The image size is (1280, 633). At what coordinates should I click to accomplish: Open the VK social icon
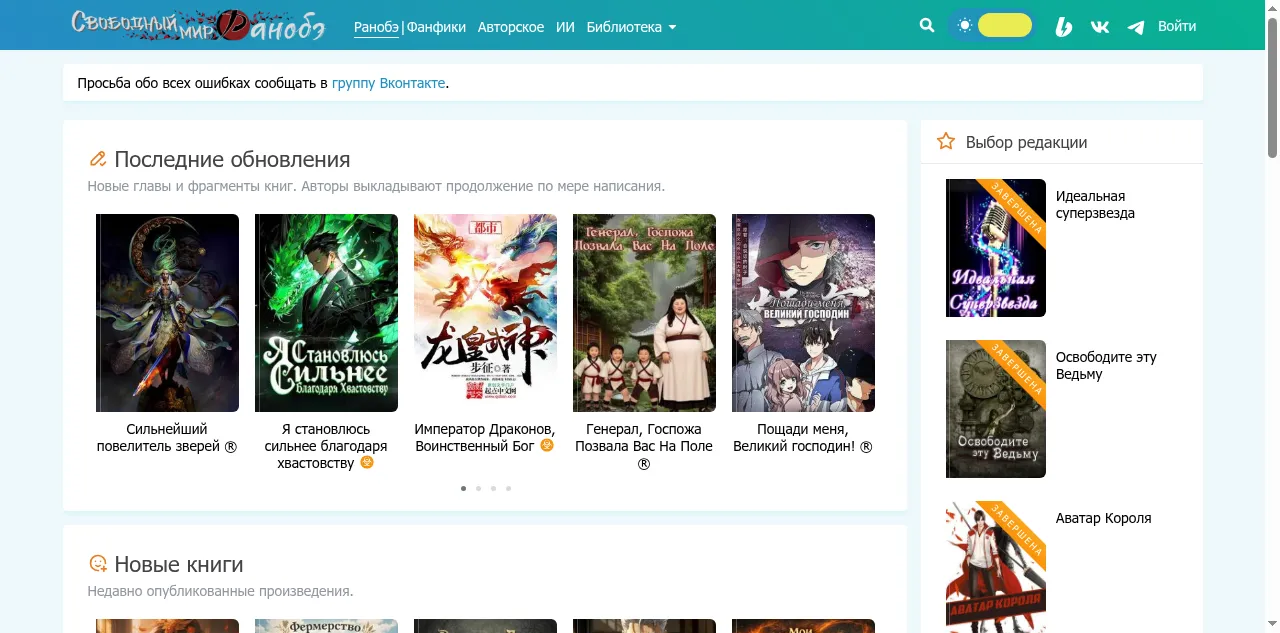click(x=1100, y=27)
